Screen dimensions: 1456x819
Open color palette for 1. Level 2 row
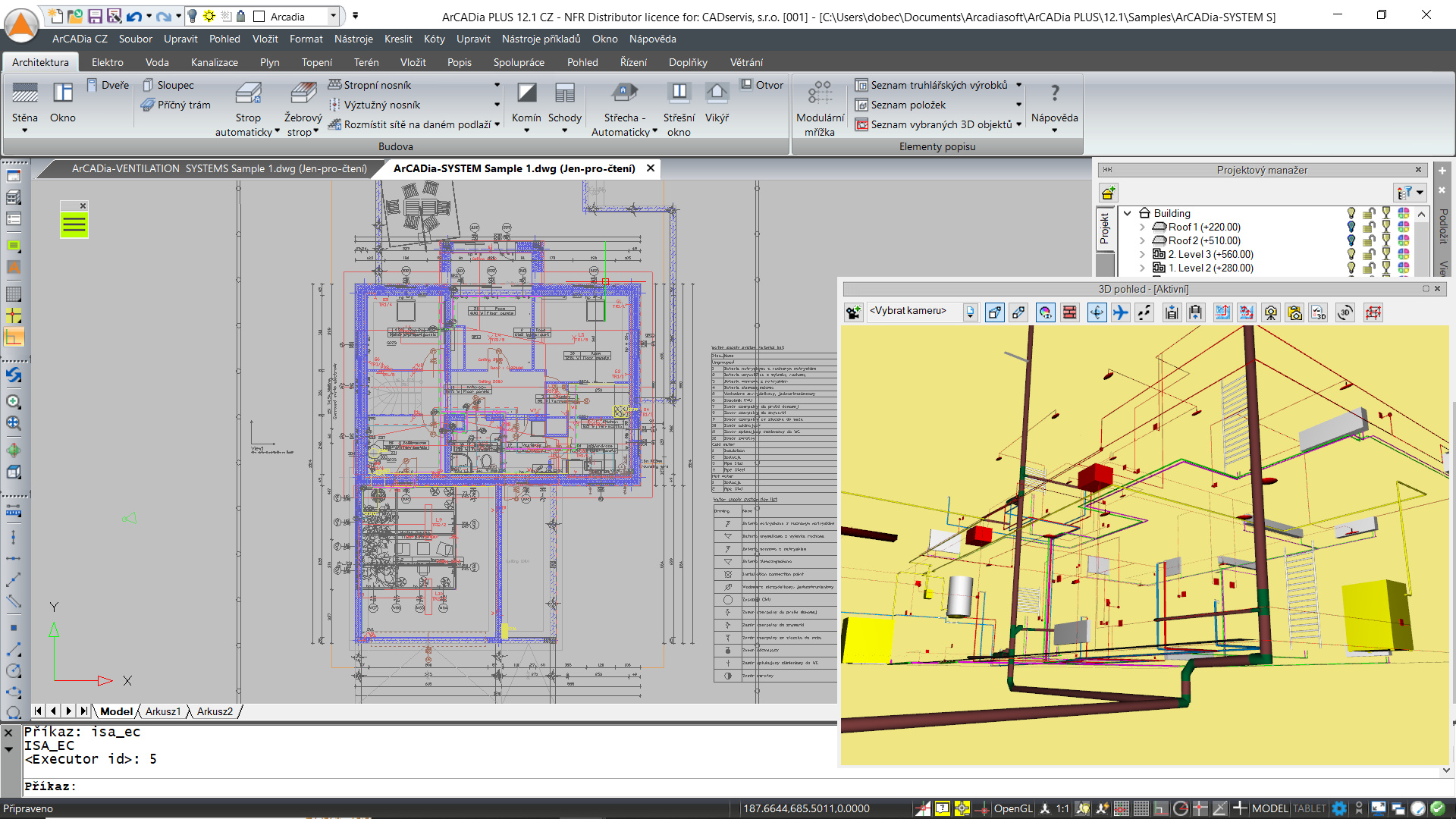coord(1404,268)
